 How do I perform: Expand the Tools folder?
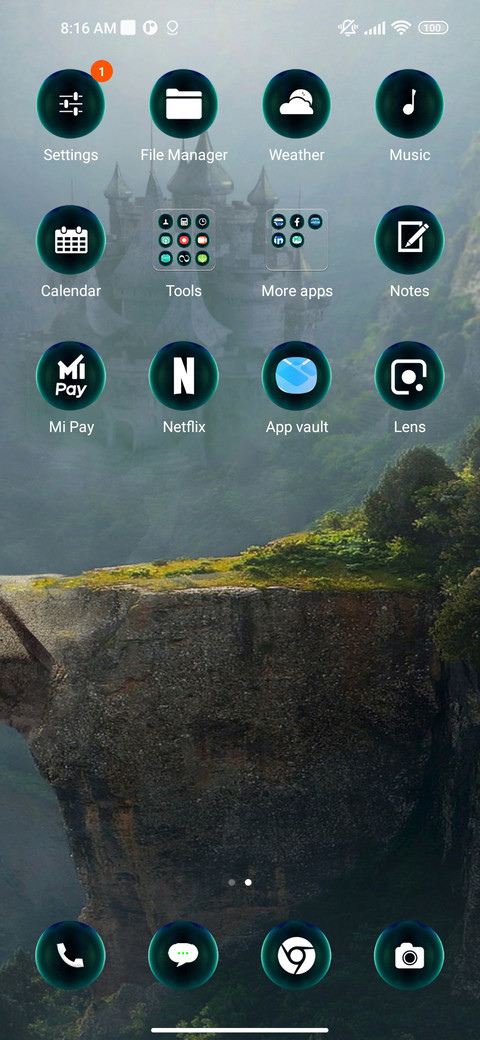click(x=184, y=240)
